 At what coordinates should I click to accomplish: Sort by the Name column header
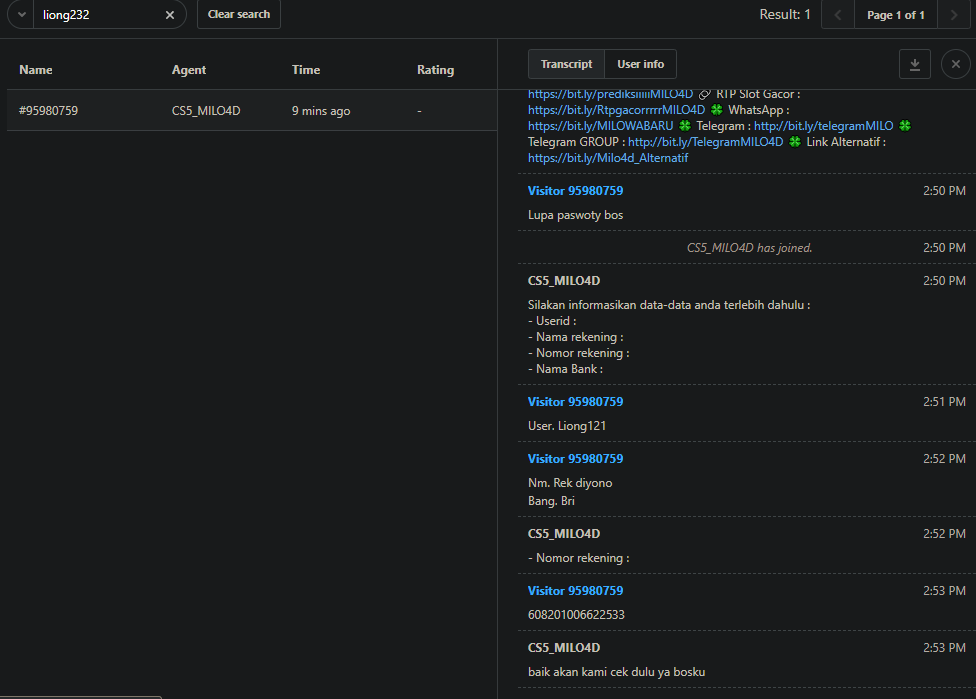[x=35, y=70]
